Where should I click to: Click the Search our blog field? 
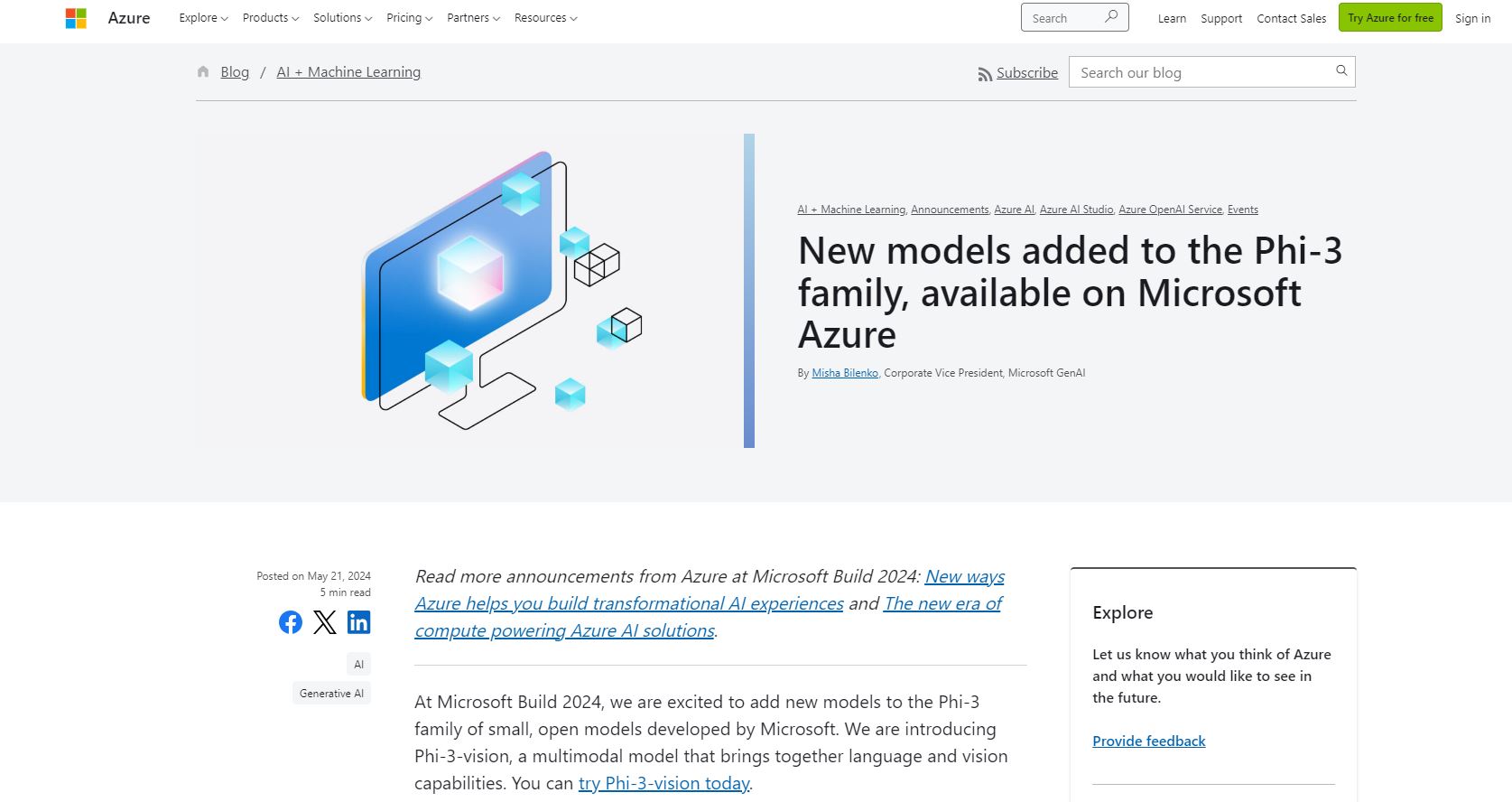(1201, 72)
